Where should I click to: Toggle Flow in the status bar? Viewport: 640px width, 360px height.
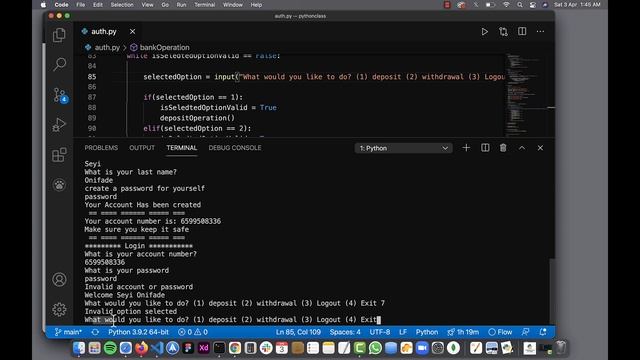pyautogui.click(x=500, y=332)
